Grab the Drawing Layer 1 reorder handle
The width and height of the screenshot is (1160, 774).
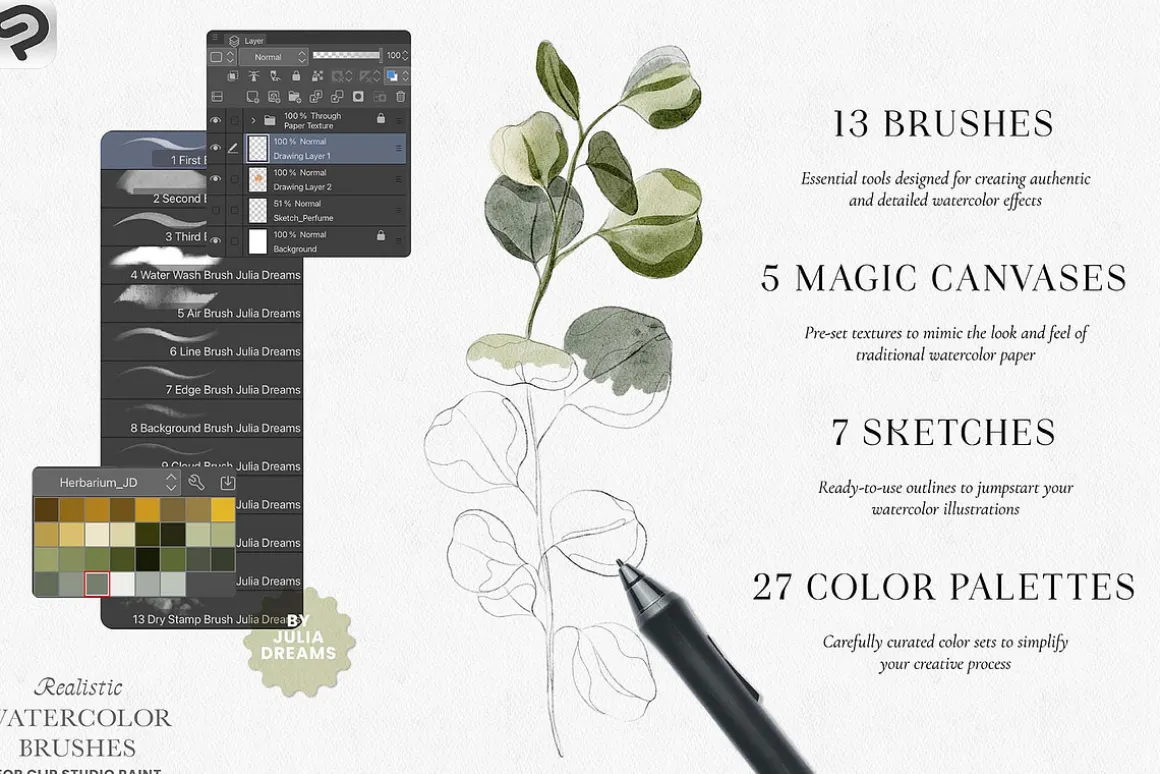point(399,148)
